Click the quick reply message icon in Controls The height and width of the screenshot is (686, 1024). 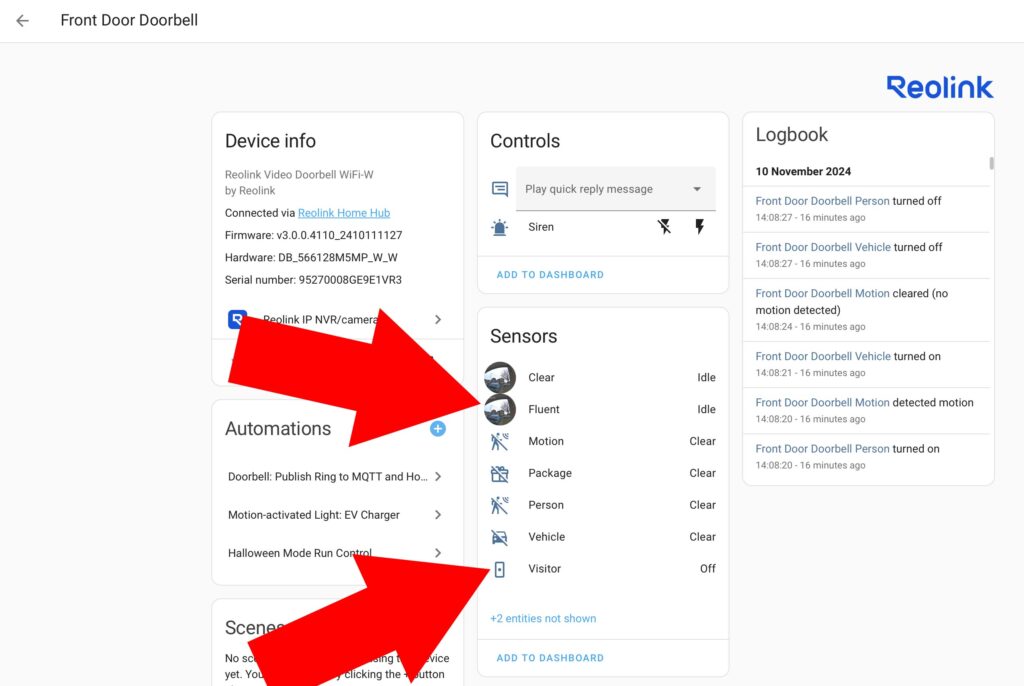[500, 189]
